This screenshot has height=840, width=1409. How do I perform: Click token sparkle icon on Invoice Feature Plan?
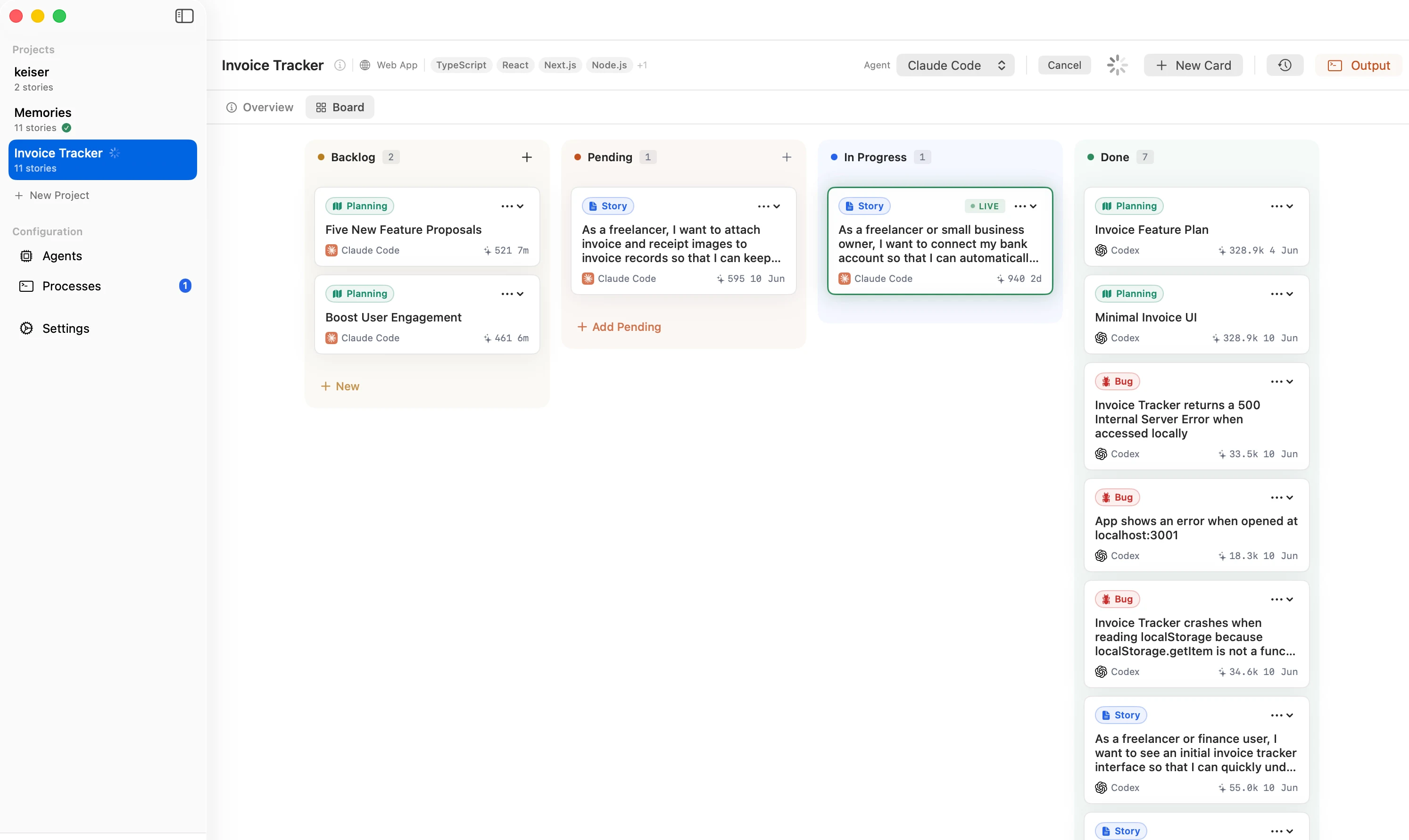(1222, 251)
